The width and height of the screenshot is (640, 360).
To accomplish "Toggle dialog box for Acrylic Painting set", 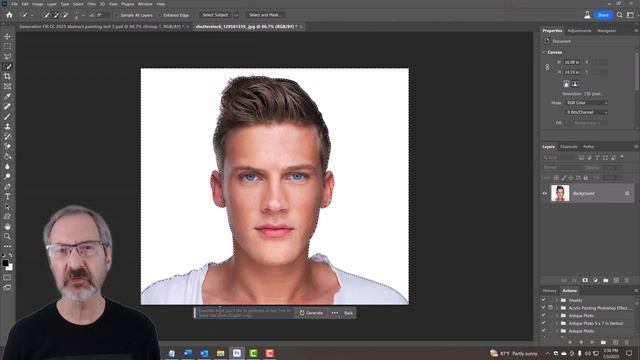I will pyautogui.click(x=550, y=308).
